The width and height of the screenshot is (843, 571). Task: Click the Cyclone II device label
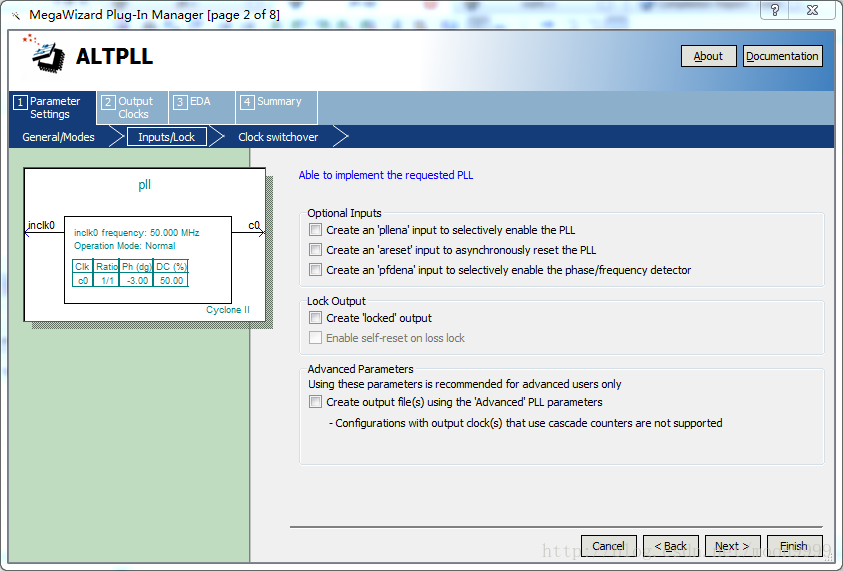point(228,310)
